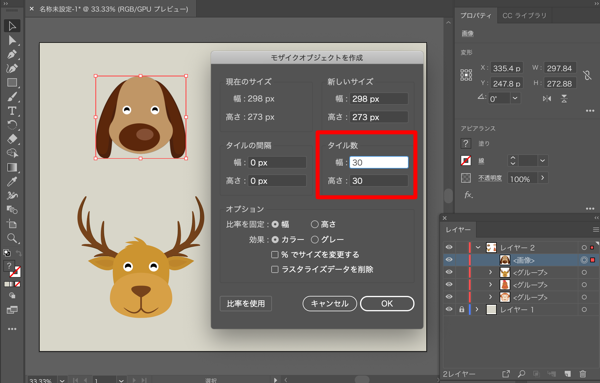Select the Direct Selection tool
This screenshot has width=600, height=383.
(12, 40)
